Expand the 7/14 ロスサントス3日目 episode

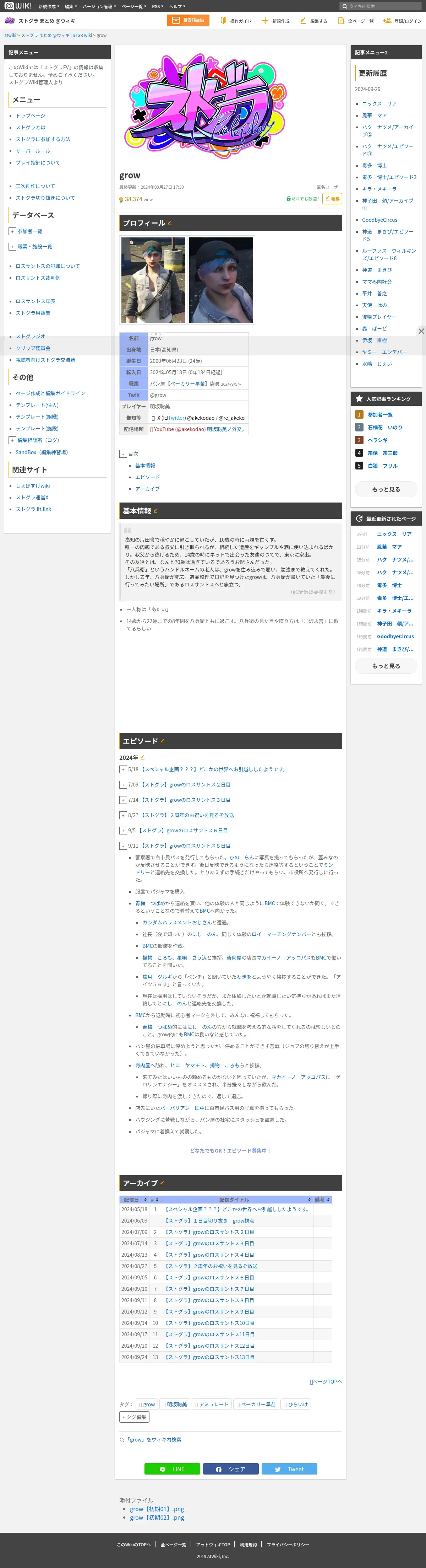pyautogui.click(x=123, y=800)
